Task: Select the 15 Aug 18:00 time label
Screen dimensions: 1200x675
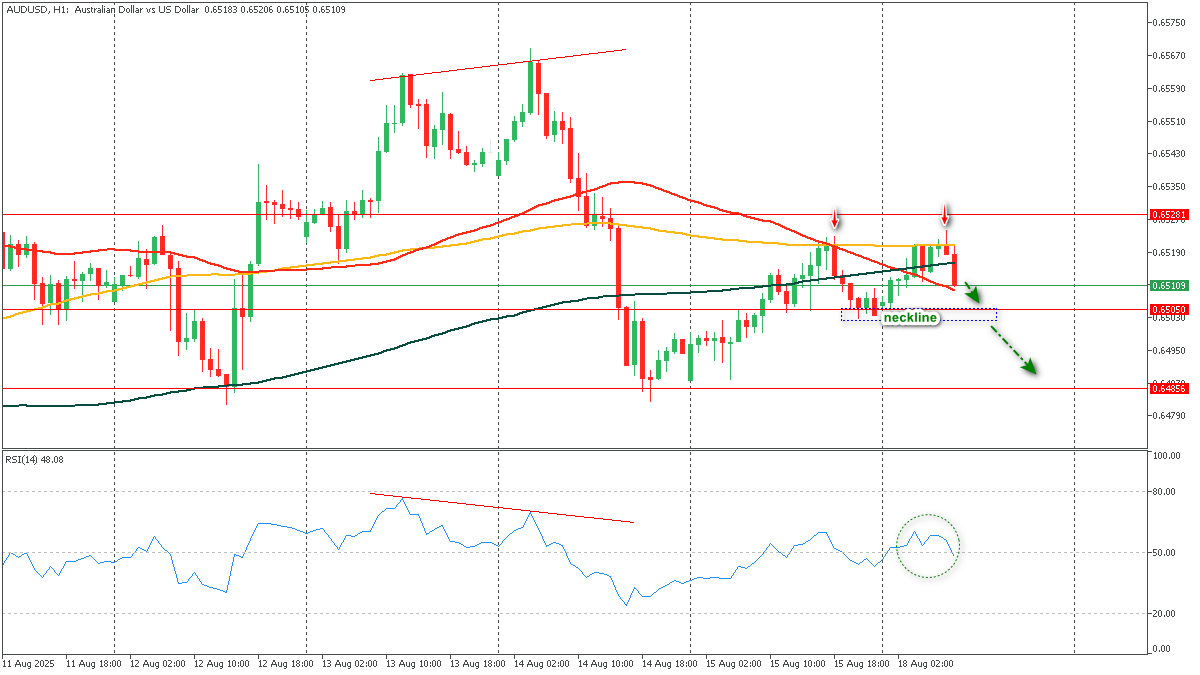Action: pyautogui.click(x=863, y=662)
